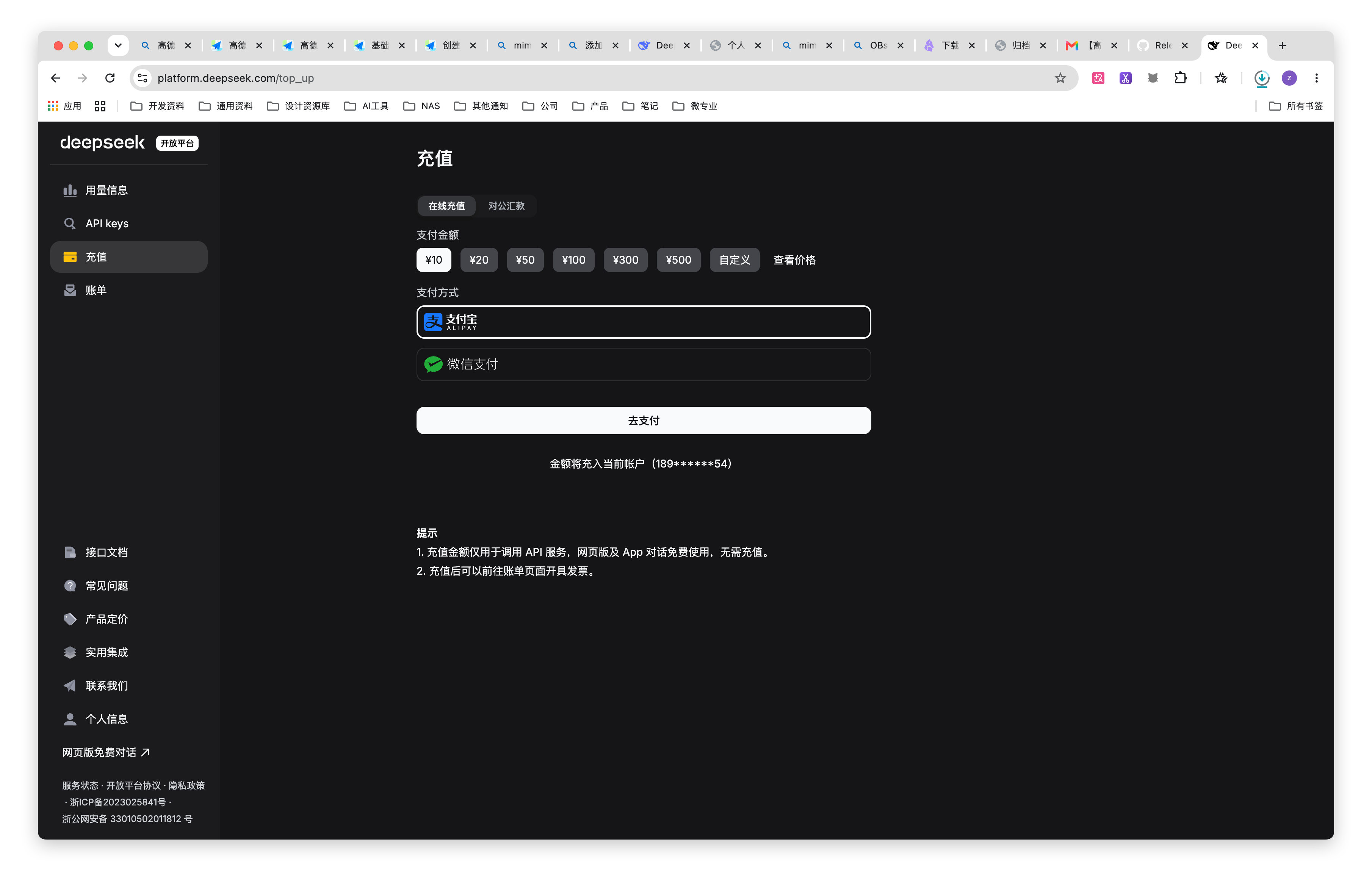
Task: Switch to the 在线充值 tab
Action: pyautogui.click(x=446, y=206)
